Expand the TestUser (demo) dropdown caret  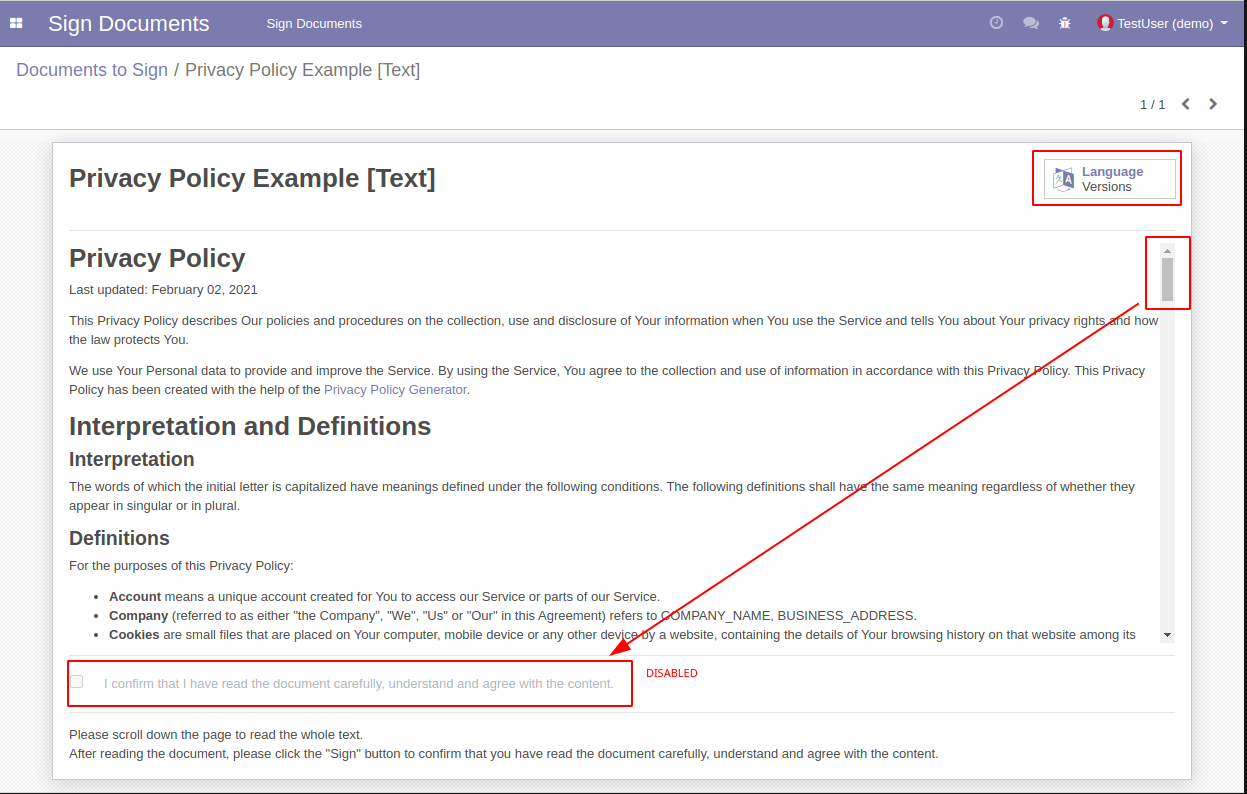(x=1225, y=23)
